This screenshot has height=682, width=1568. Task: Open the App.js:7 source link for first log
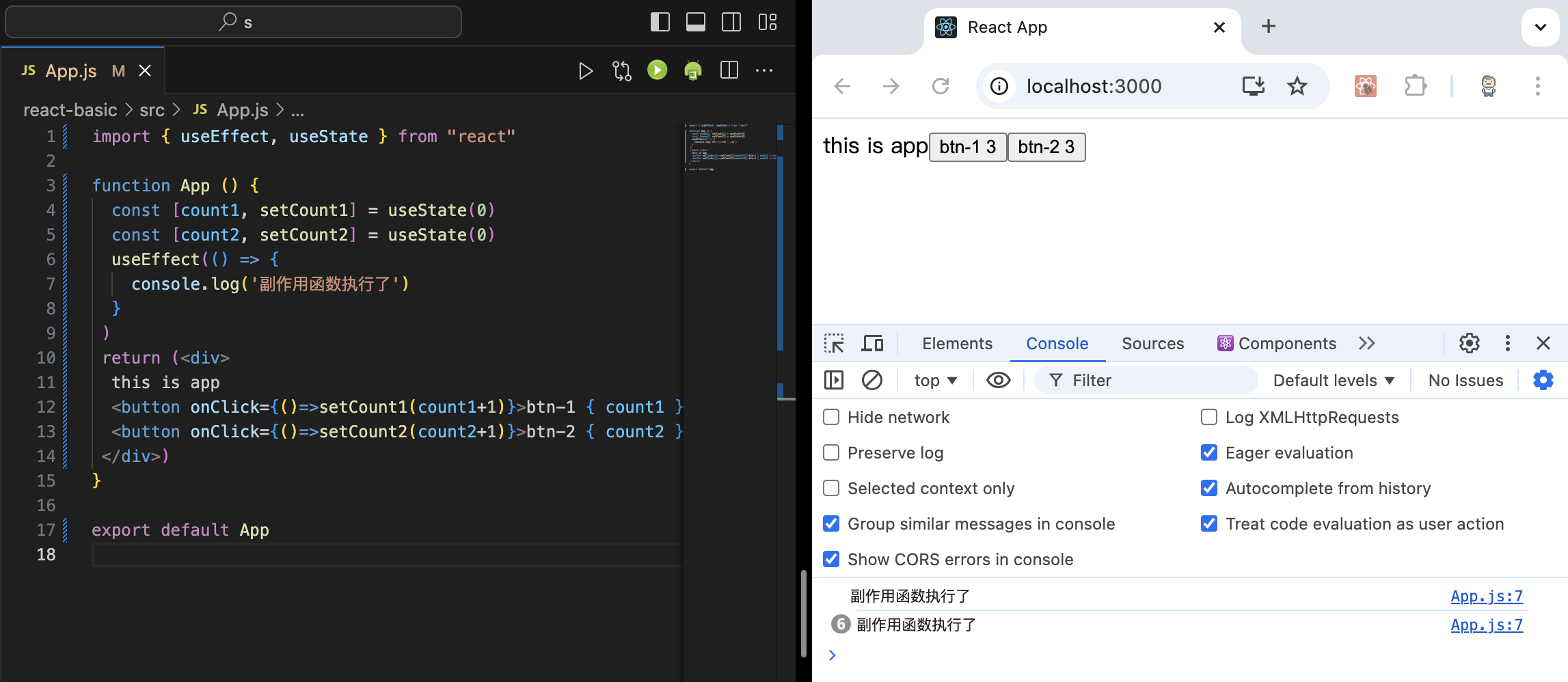coord(1486,596)
